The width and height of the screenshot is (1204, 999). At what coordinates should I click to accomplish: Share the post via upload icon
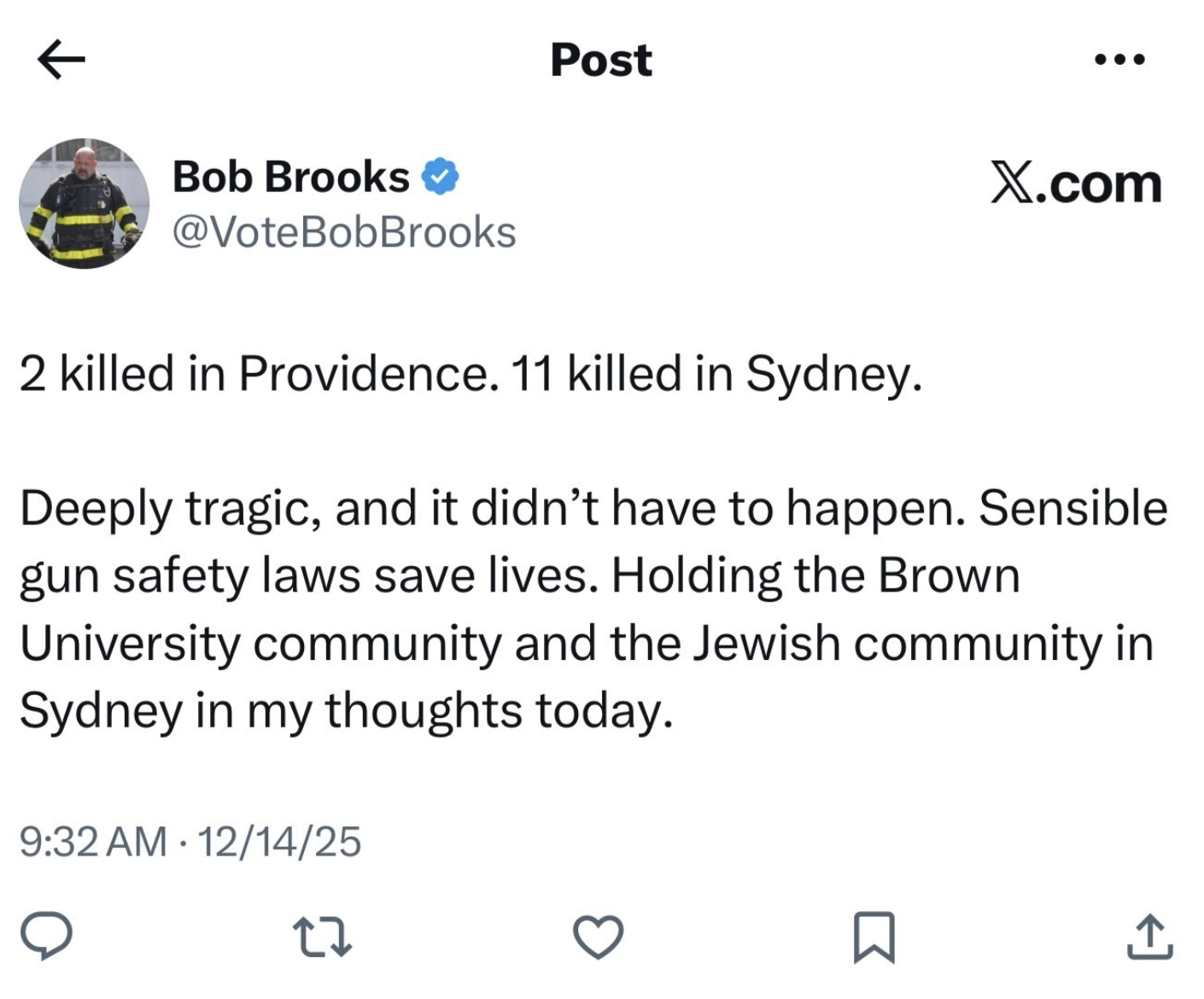tap(1149, 937)
